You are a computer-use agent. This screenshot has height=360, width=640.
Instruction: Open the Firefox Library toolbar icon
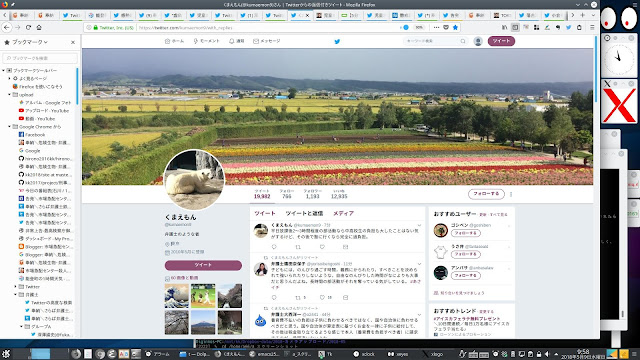[504, 27]
